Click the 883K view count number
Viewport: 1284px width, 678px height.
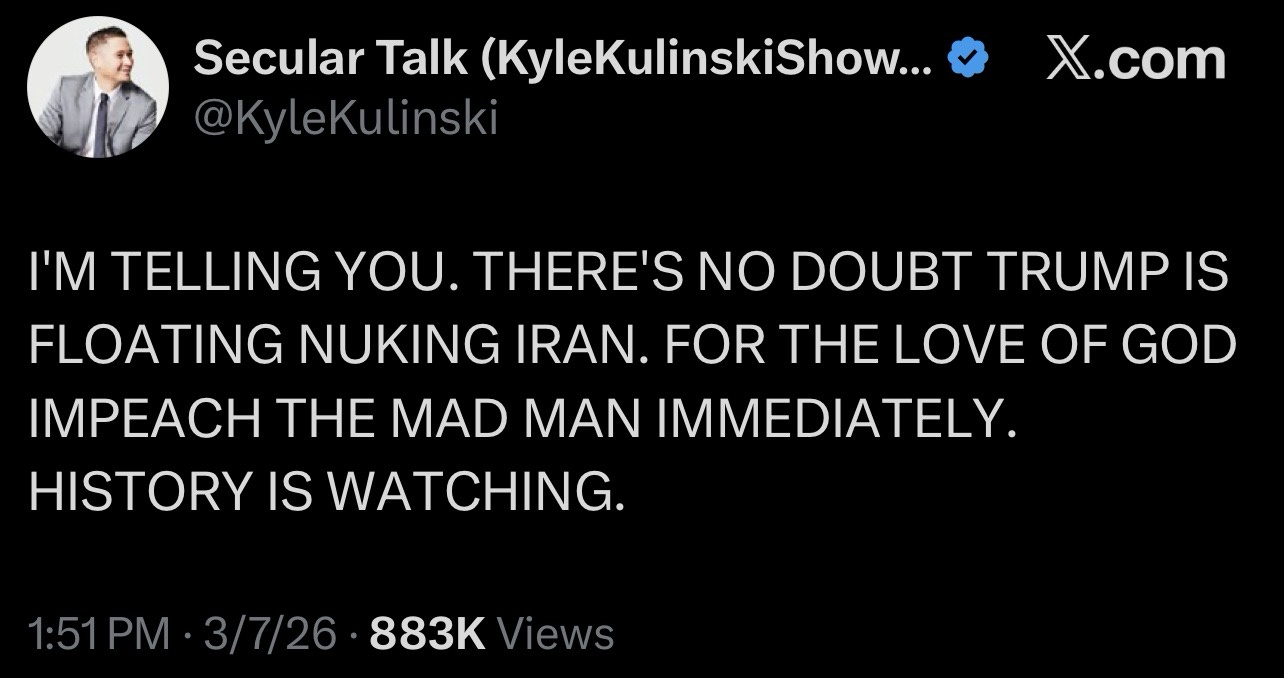(x=428, y=633)
